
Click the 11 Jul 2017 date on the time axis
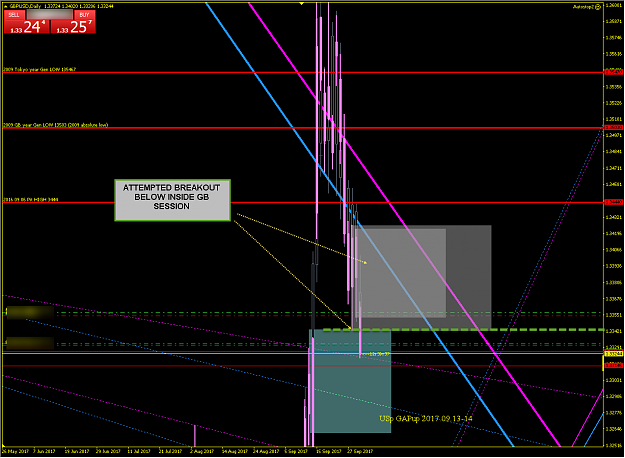(x=139, y=451)
